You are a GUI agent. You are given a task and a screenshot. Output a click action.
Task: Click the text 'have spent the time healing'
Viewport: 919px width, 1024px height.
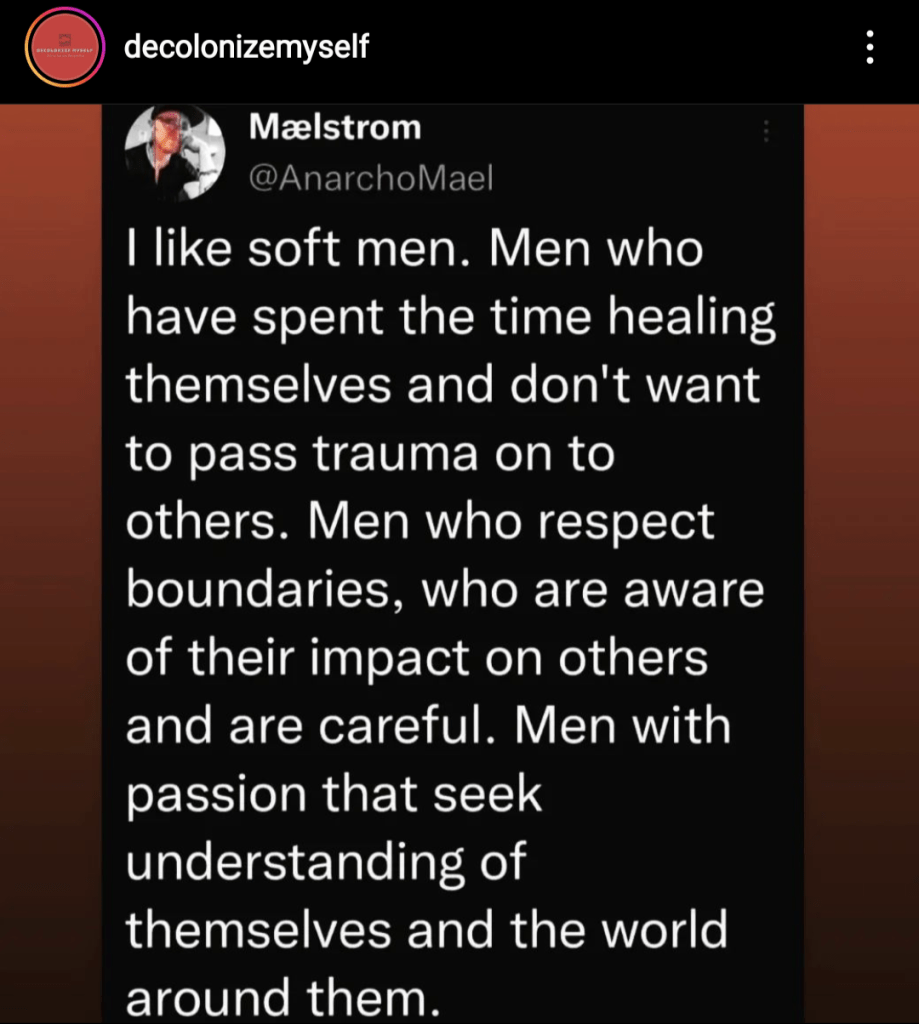coord(451,318)
